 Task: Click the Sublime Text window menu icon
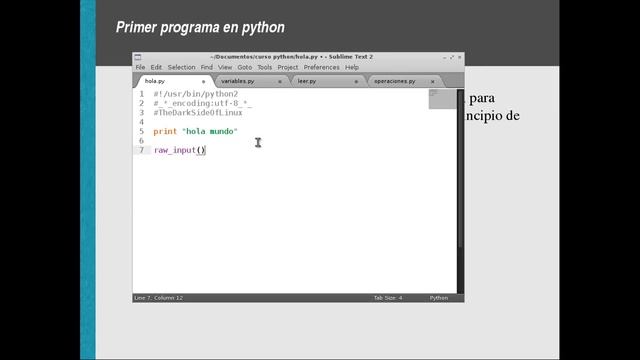click(x=138, y=57)
